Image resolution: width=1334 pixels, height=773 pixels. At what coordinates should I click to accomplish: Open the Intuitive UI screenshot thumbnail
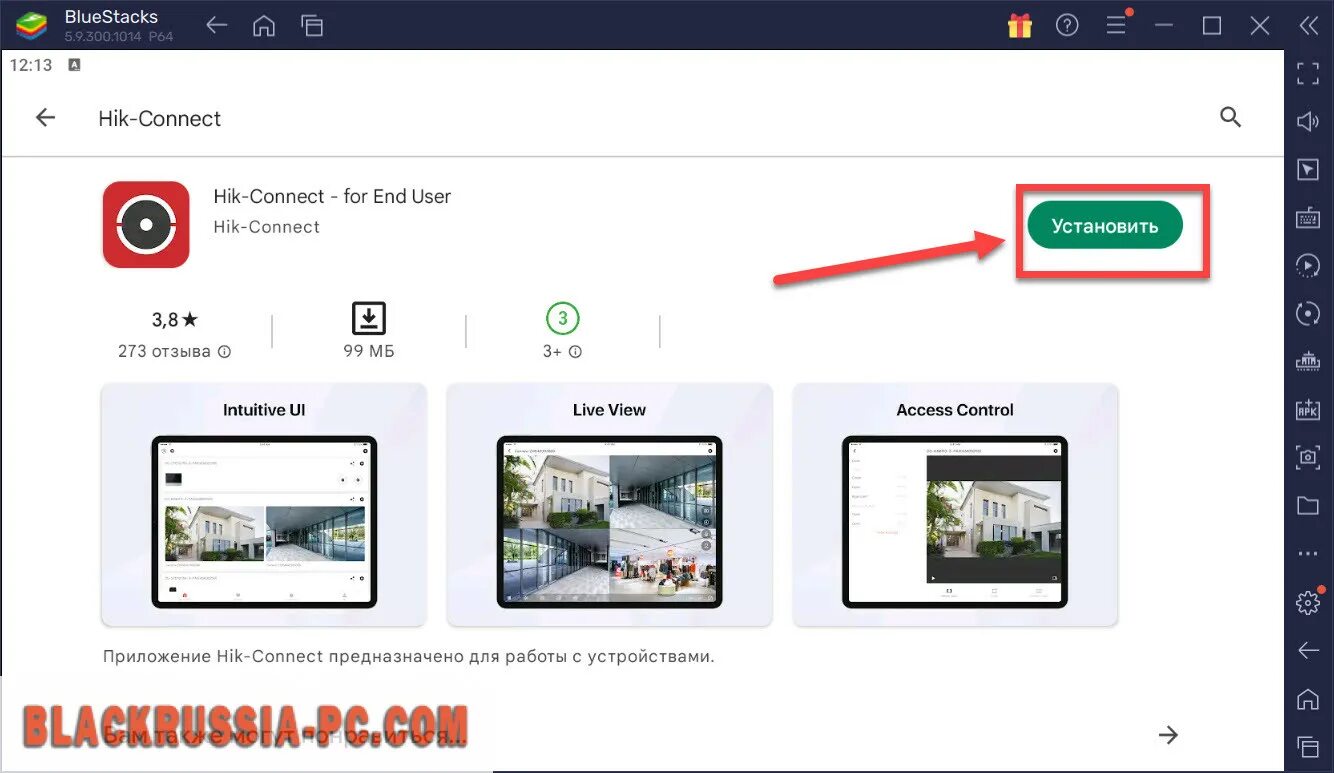point(264,505)
